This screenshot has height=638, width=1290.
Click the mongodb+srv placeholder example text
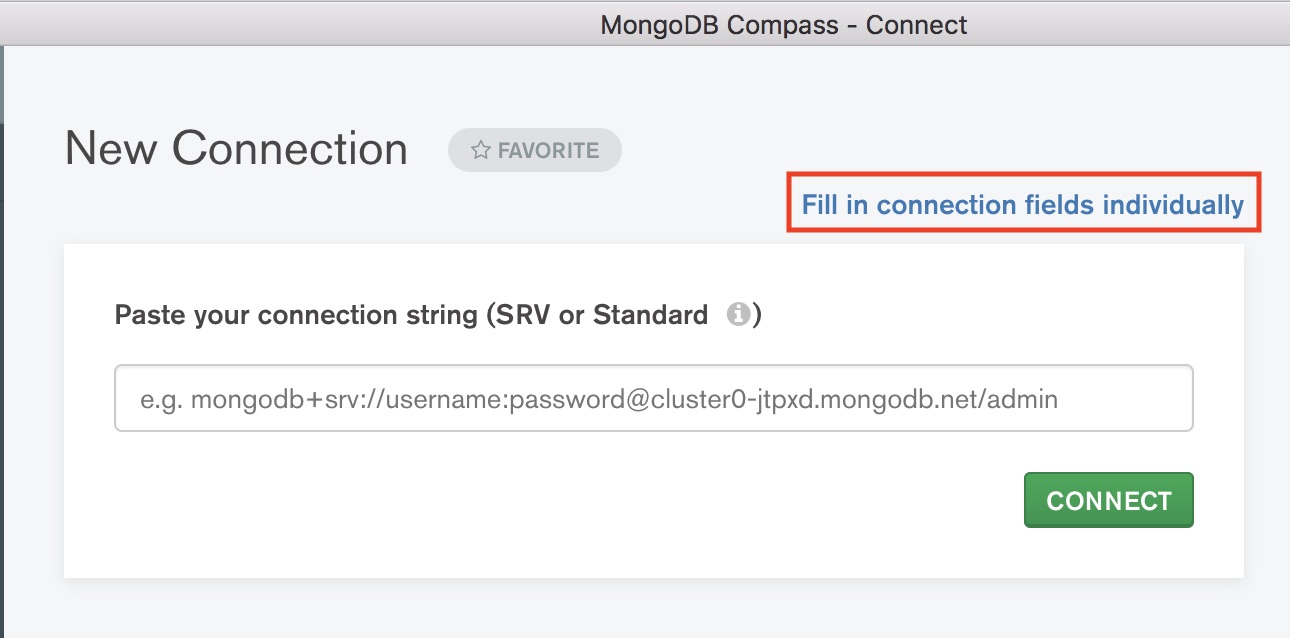[x=598, y=400]
